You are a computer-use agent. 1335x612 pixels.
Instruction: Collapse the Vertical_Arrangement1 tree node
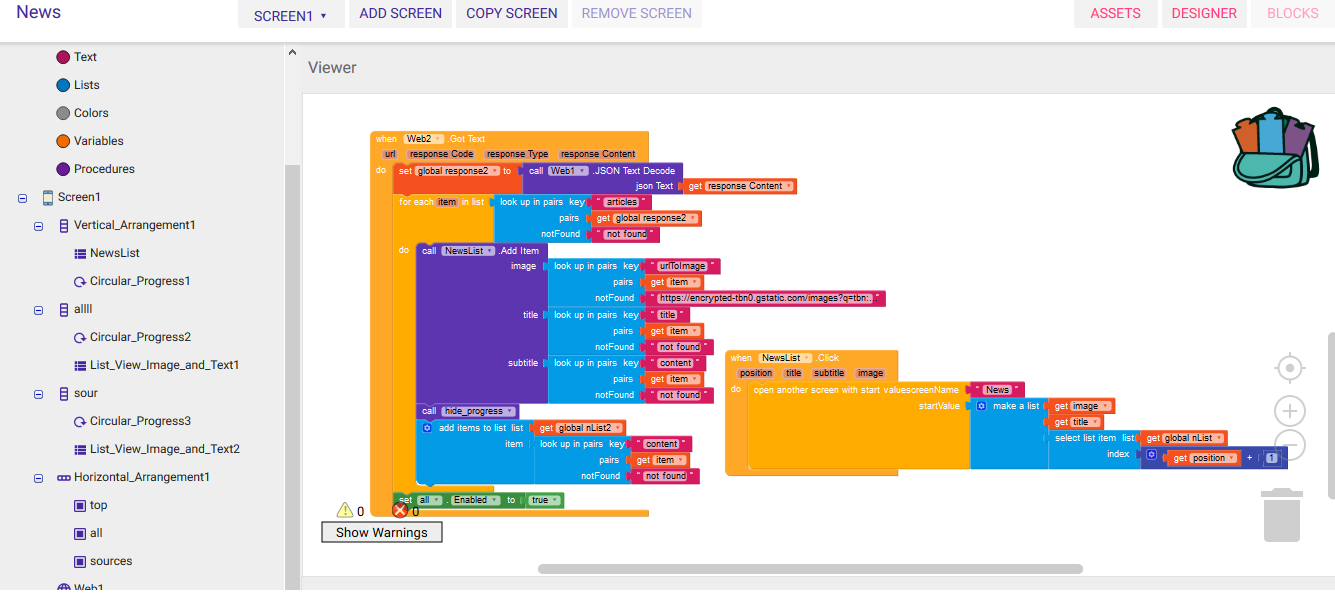coord(39,226)
